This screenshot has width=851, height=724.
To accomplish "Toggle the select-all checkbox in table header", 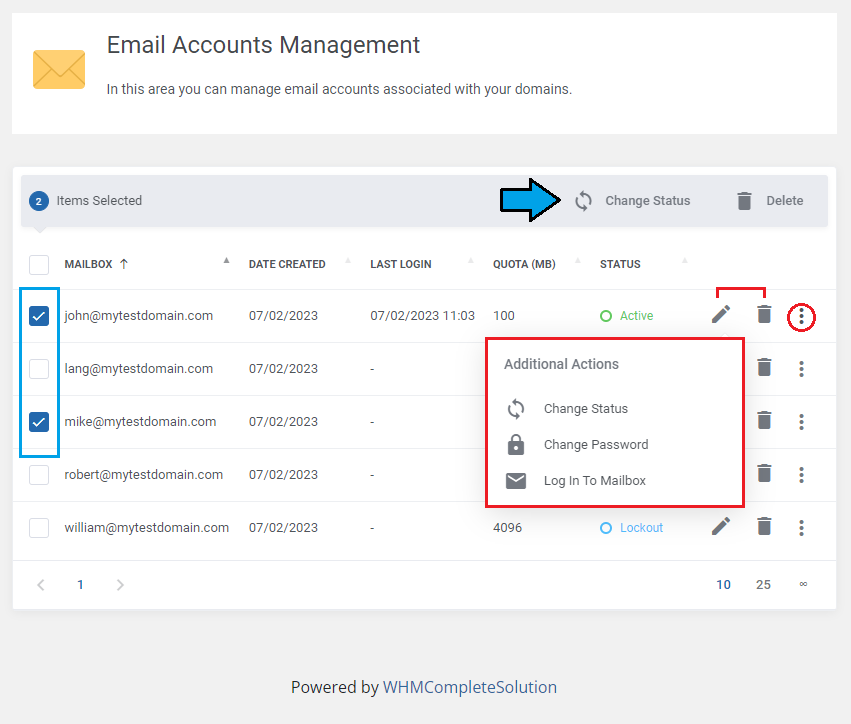I will point(39,265).
